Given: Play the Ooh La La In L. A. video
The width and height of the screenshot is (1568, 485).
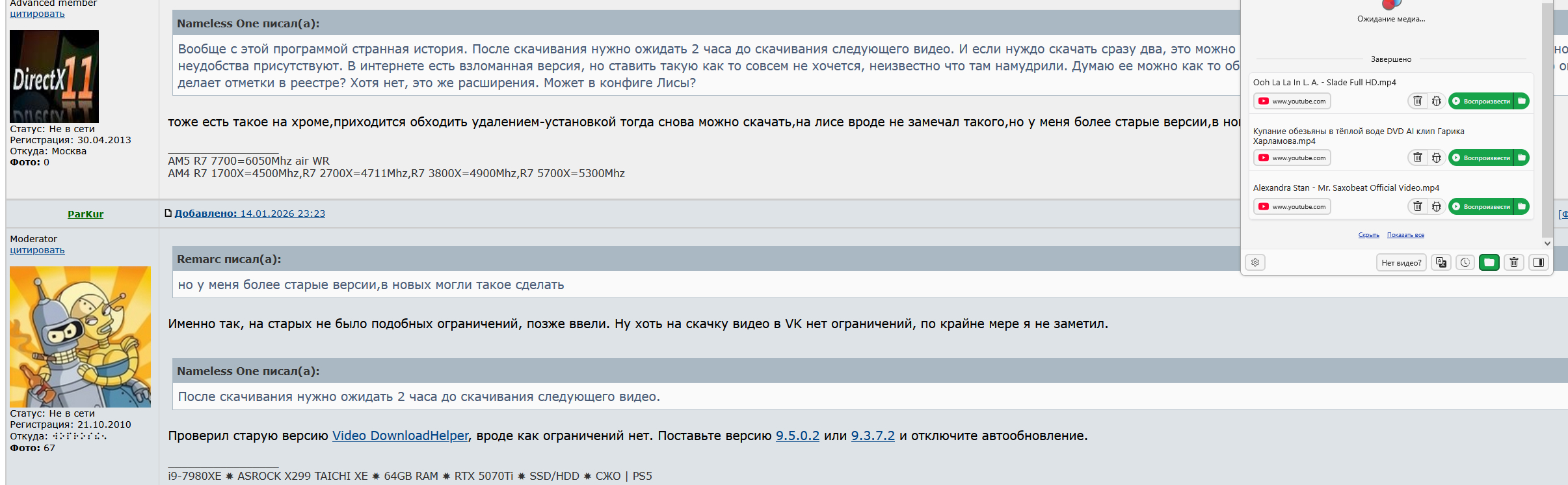Looking at the screenshot, I should point(1481,101).
